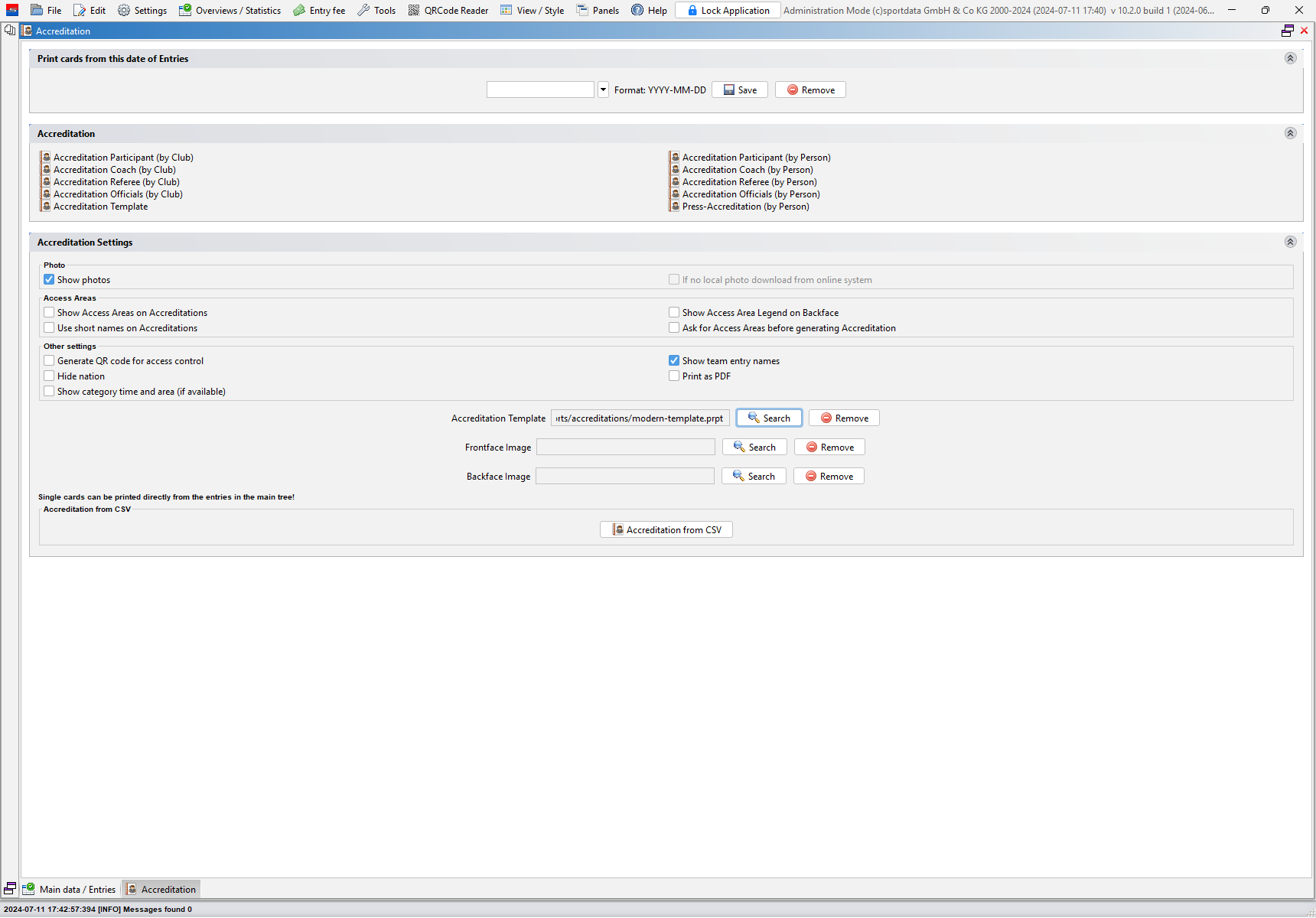The width and height of the screenshot is (1316, 918).
Task: Remove the Backface Image
Action: [x=829, y=476]
